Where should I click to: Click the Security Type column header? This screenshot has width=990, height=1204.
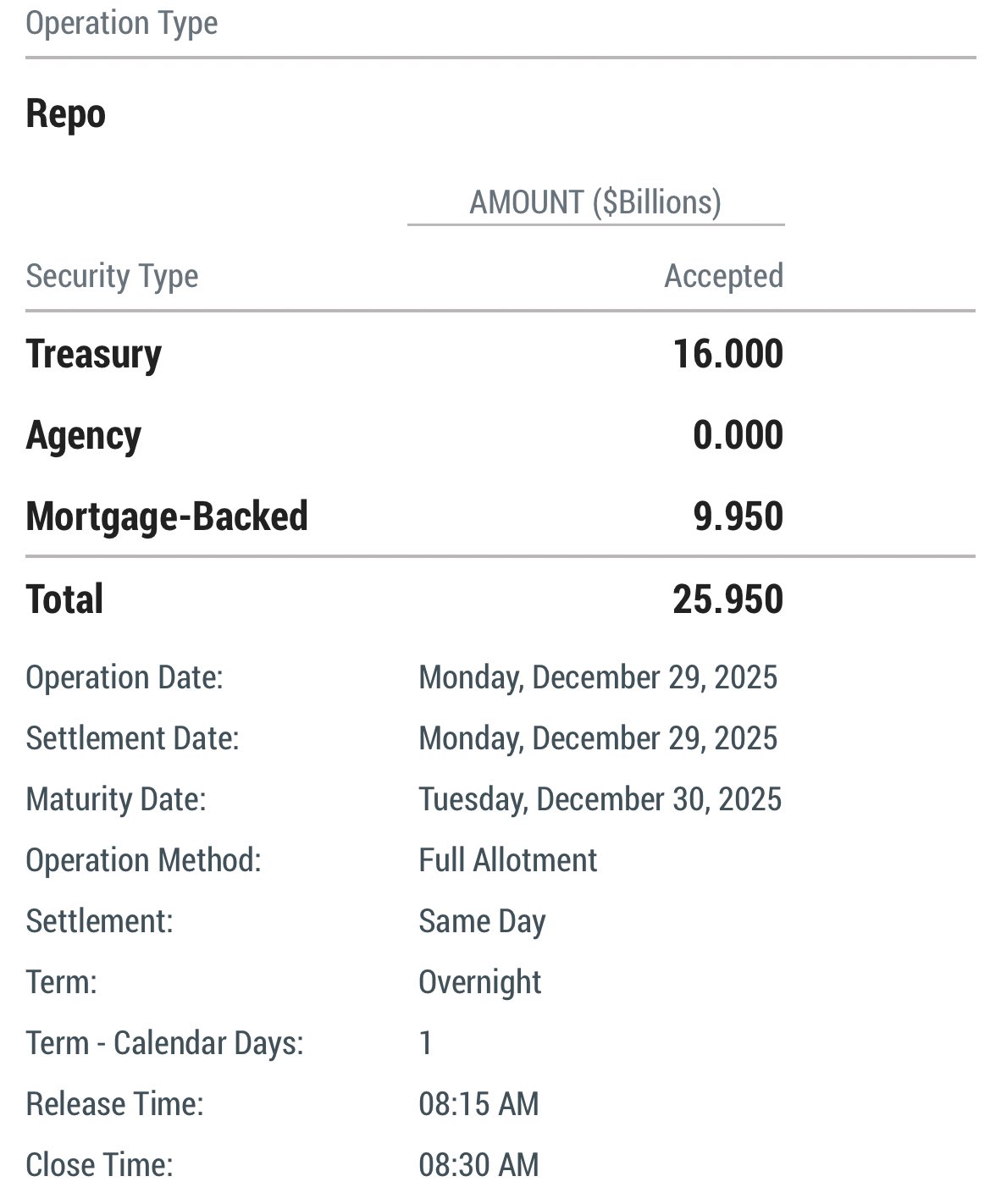(x=112, y=276)
